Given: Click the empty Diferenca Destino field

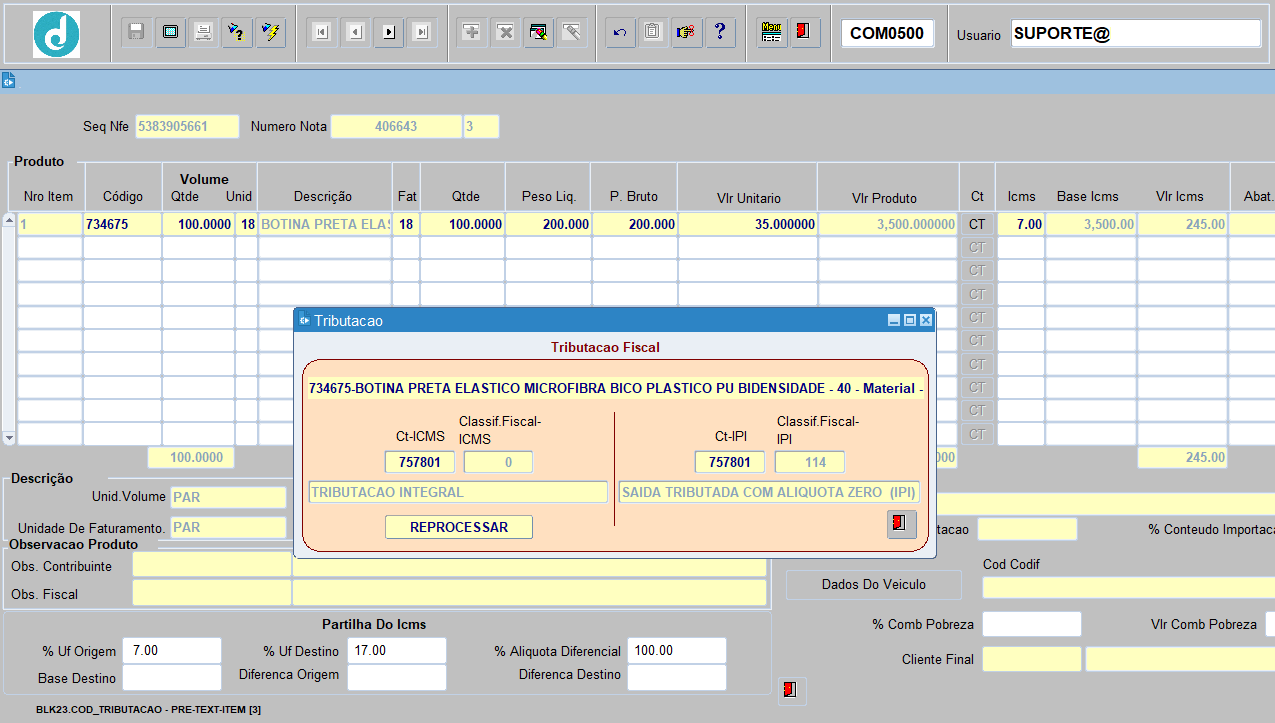Looking at the screenshot, I should (677, 677).
